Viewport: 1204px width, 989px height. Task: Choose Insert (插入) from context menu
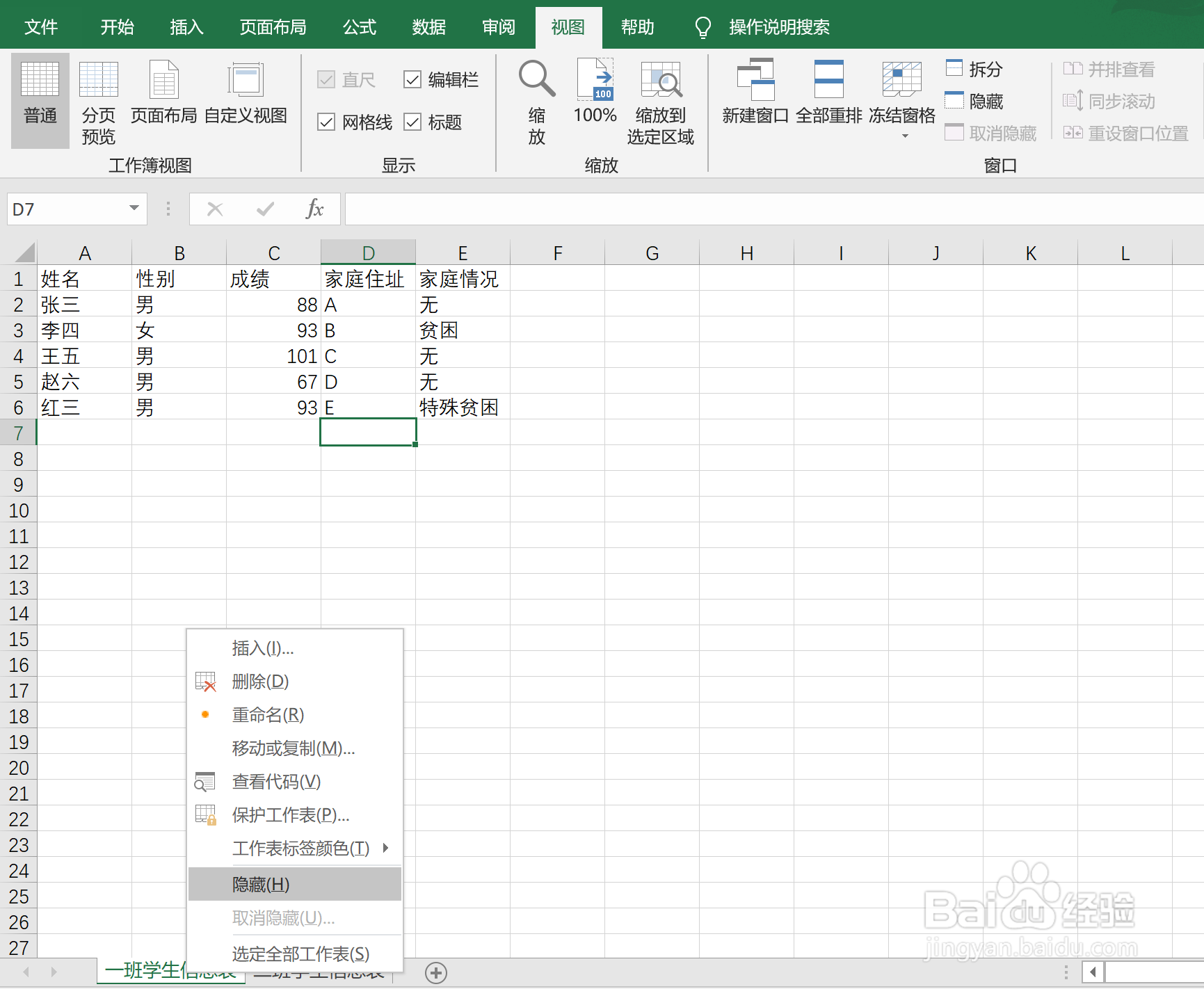tap(295, 648)
